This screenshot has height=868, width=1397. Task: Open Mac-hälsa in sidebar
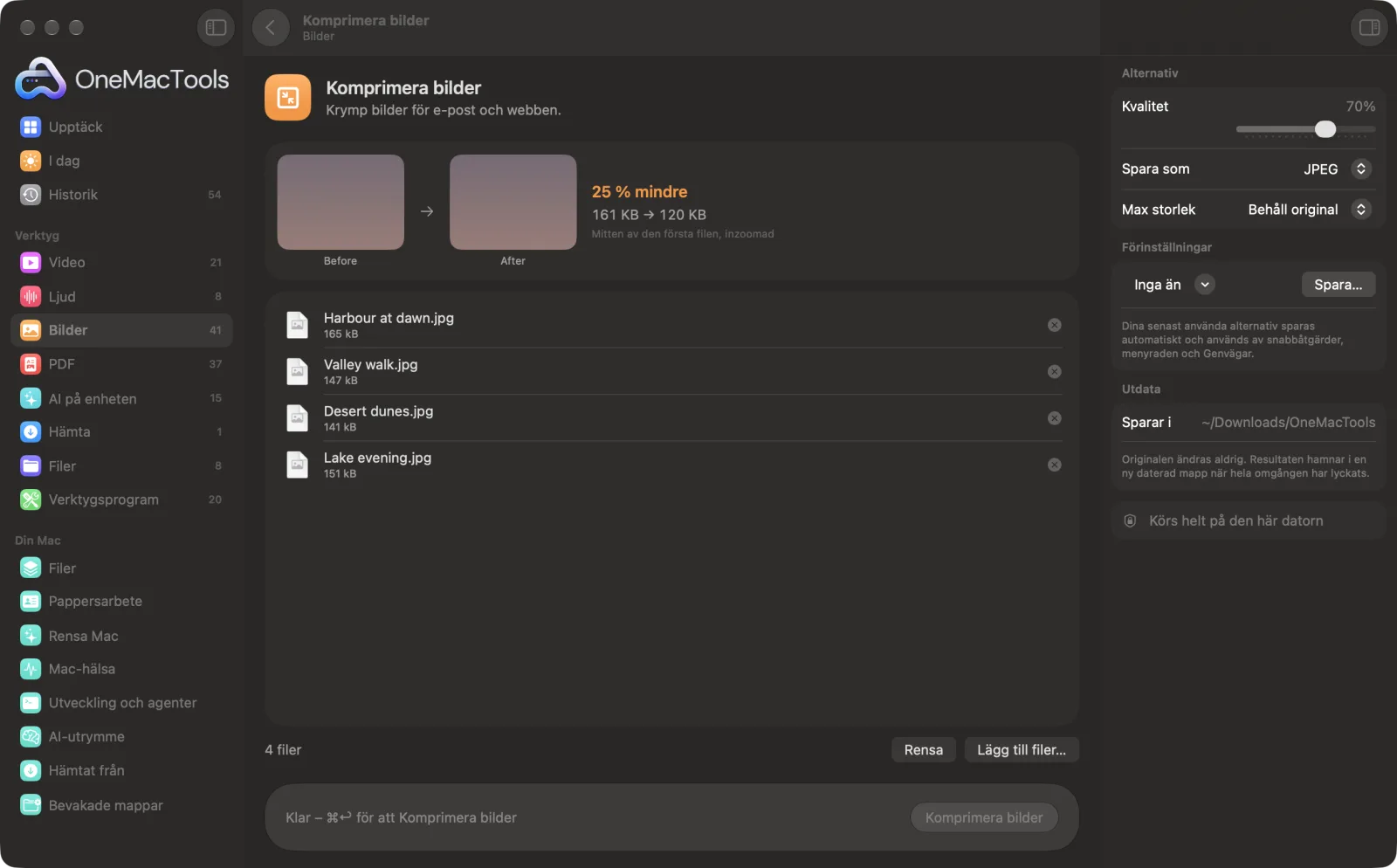[x=121, y=669]
